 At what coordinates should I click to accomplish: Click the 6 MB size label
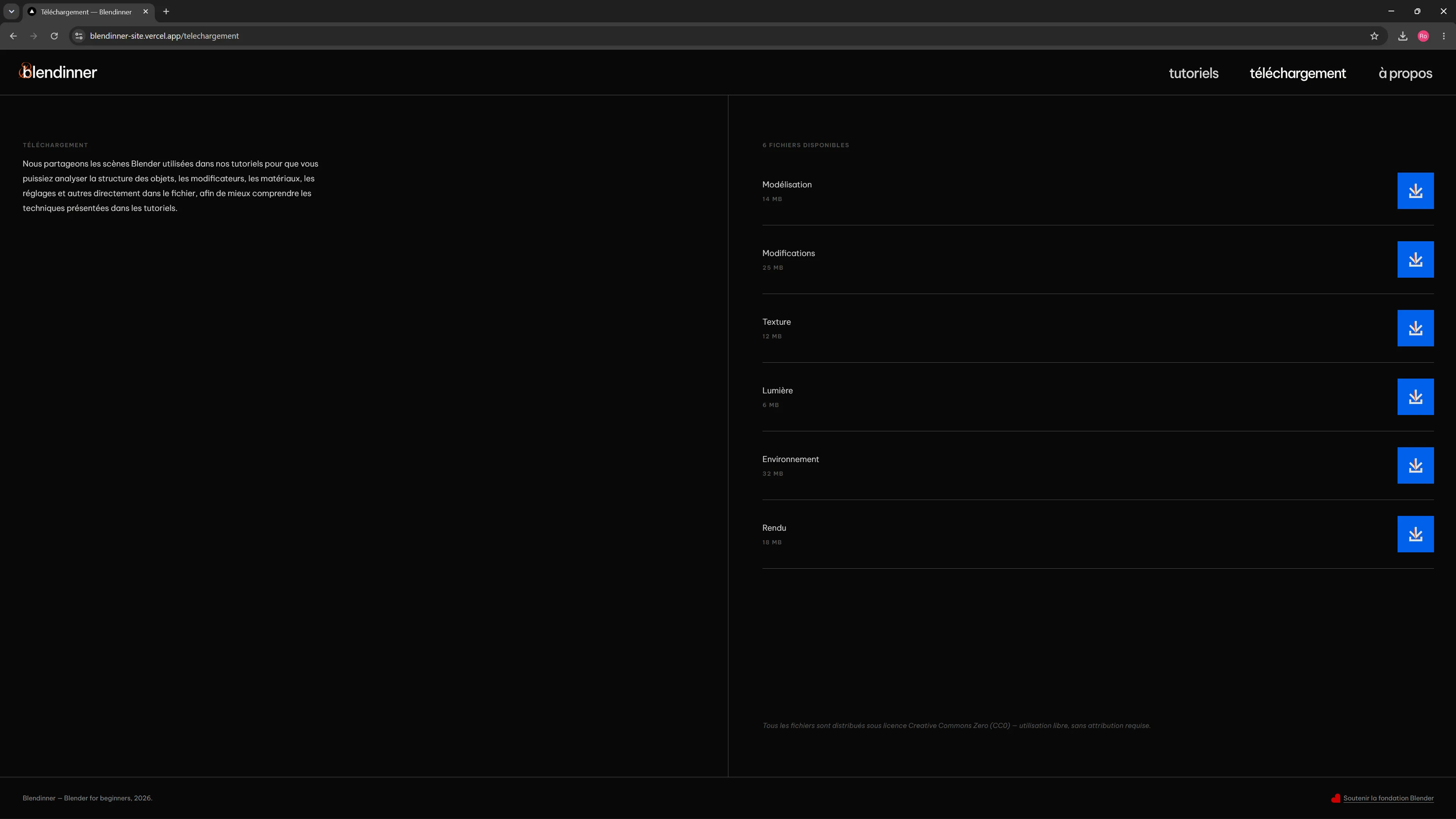click(x=770, y=405)
